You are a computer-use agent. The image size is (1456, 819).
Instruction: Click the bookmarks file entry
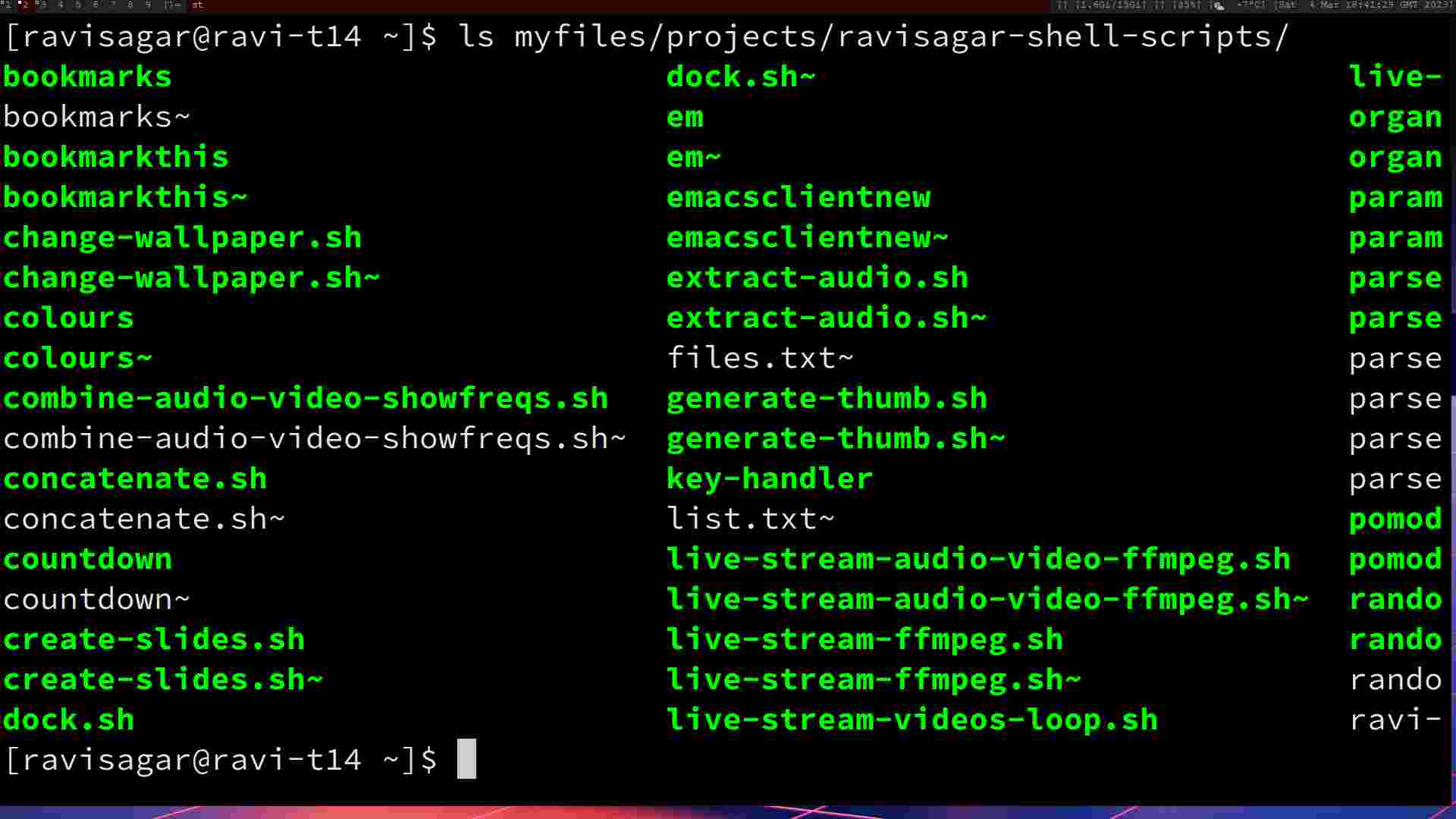click(87, 76)
